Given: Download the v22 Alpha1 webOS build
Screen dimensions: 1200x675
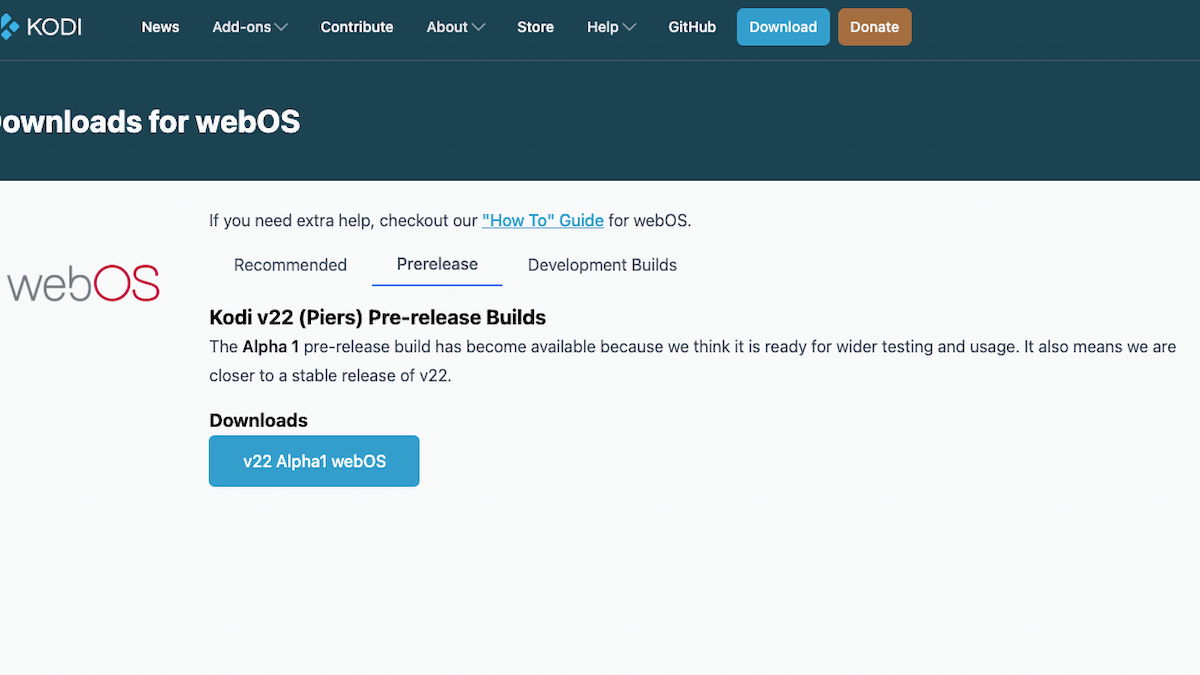Looking at the screenshot, I should pyautogui.click(x=314, y=461).
